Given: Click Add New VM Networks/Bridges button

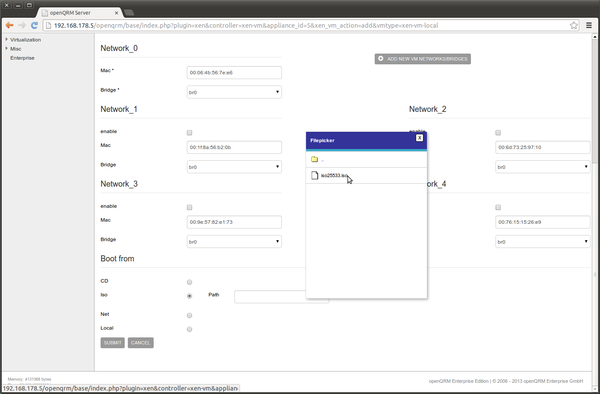Looking at the screenshot, I should [x=422, y=59].
